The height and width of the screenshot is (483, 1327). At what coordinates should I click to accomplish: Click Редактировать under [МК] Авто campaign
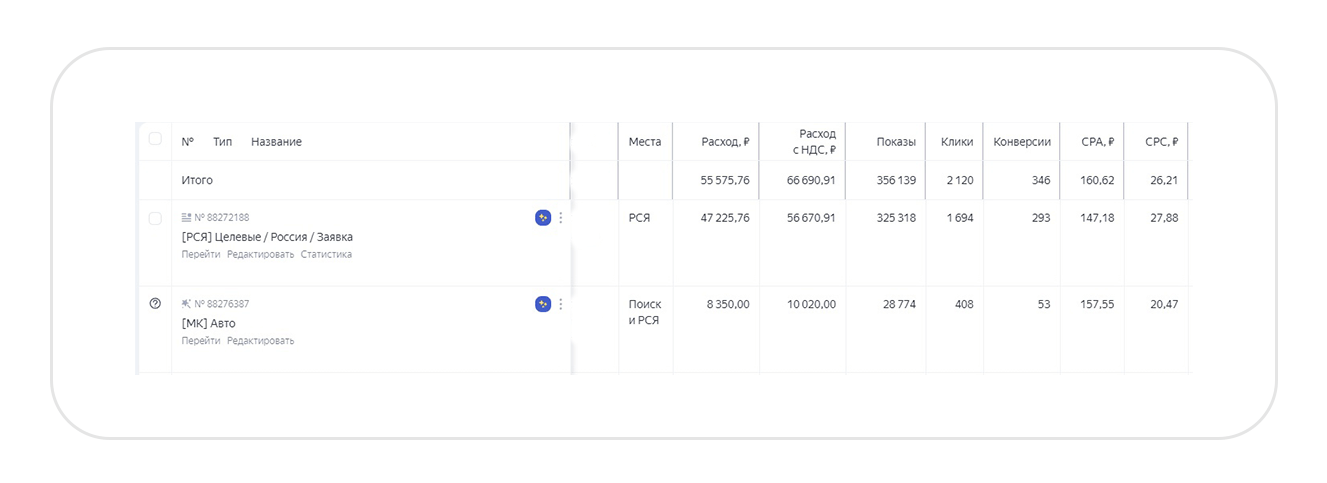[x=260, y=341]
